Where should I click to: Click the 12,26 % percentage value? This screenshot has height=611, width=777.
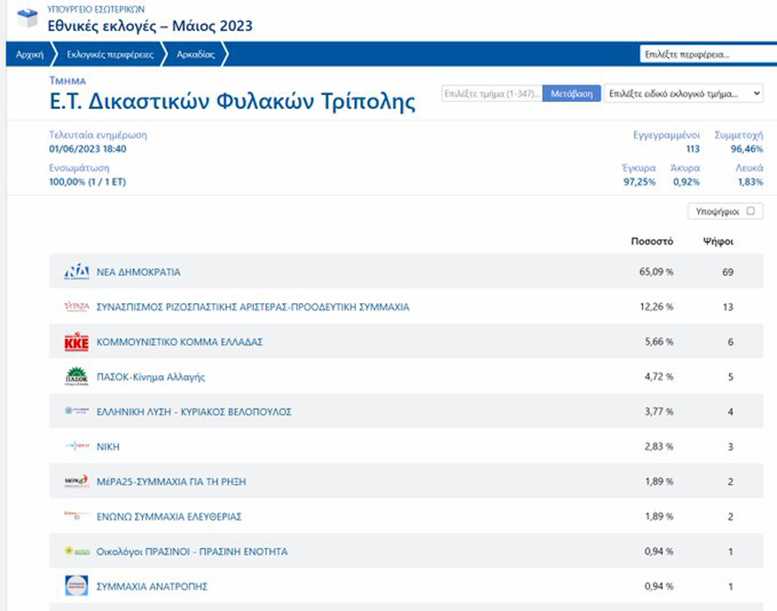pyautogui.click(x=656, y=307)
